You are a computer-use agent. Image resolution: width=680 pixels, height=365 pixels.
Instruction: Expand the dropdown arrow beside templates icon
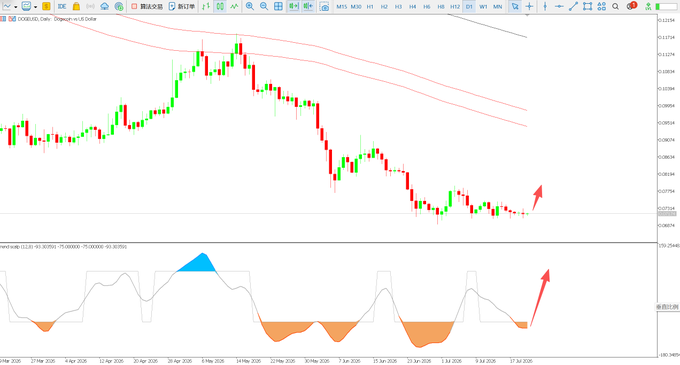pyautogui.click(x=35, y=7)
